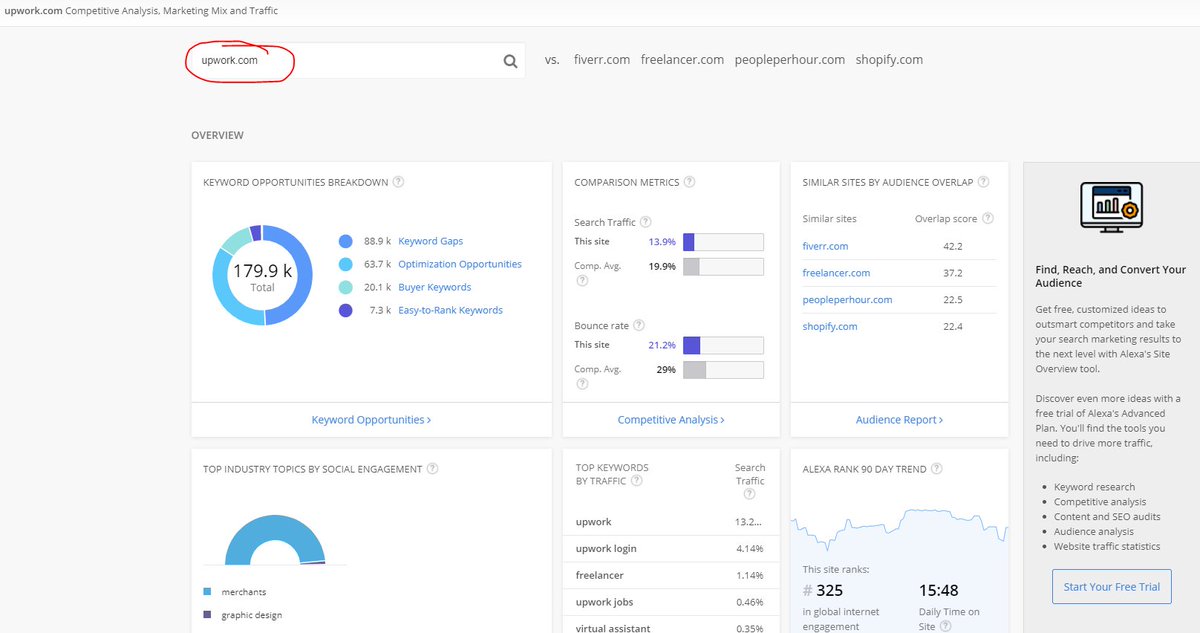Expand Competitive Analysis section link
Viewport: 1200px width, 633px height.
[x=671, y=420]
